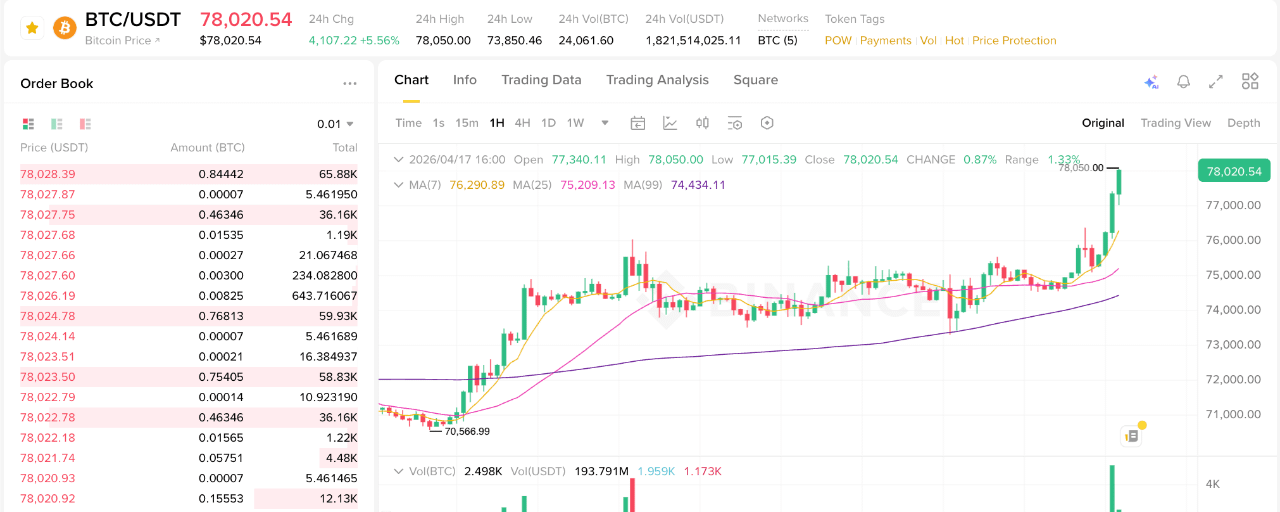Screen dimensions: 1280x512
Task: Click the POW token tag
Action: point(838,41)
